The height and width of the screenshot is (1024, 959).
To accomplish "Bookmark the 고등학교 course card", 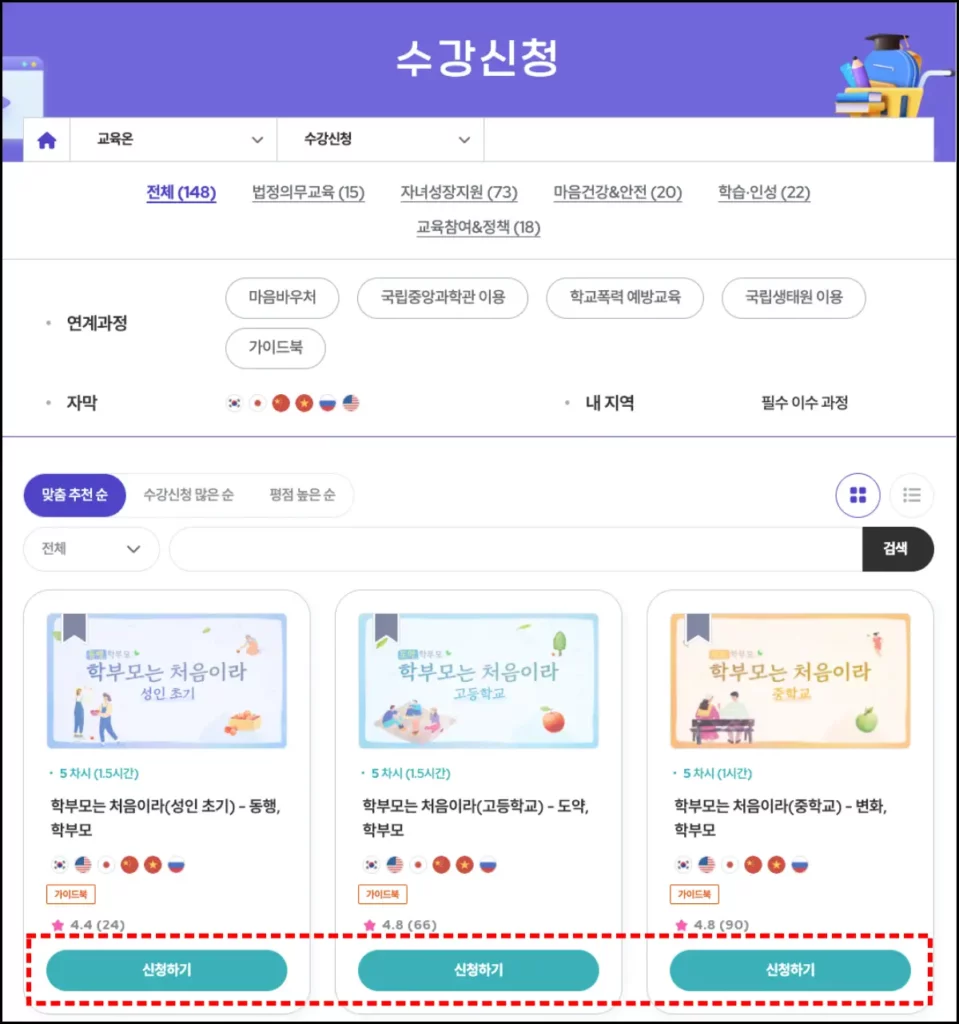I will coord(386,627).
